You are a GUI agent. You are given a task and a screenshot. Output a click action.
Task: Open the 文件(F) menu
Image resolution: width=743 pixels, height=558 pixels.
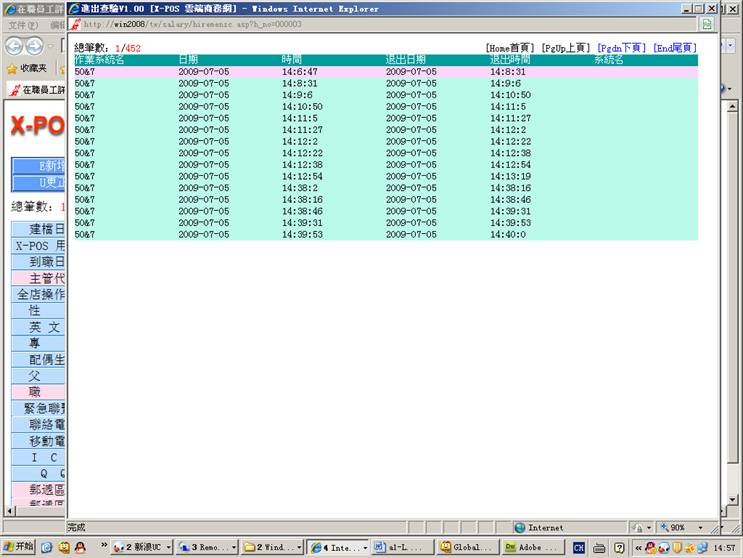[22, 24]
